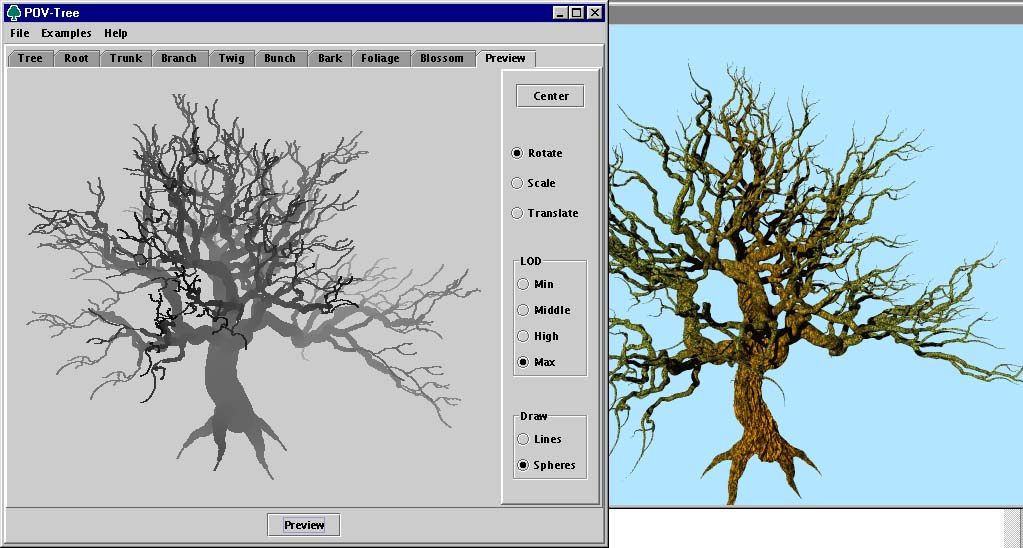The height and width of the screenshot is (548, 1023).
Task: Switch to the Tree tab
Action: point(30,58)
